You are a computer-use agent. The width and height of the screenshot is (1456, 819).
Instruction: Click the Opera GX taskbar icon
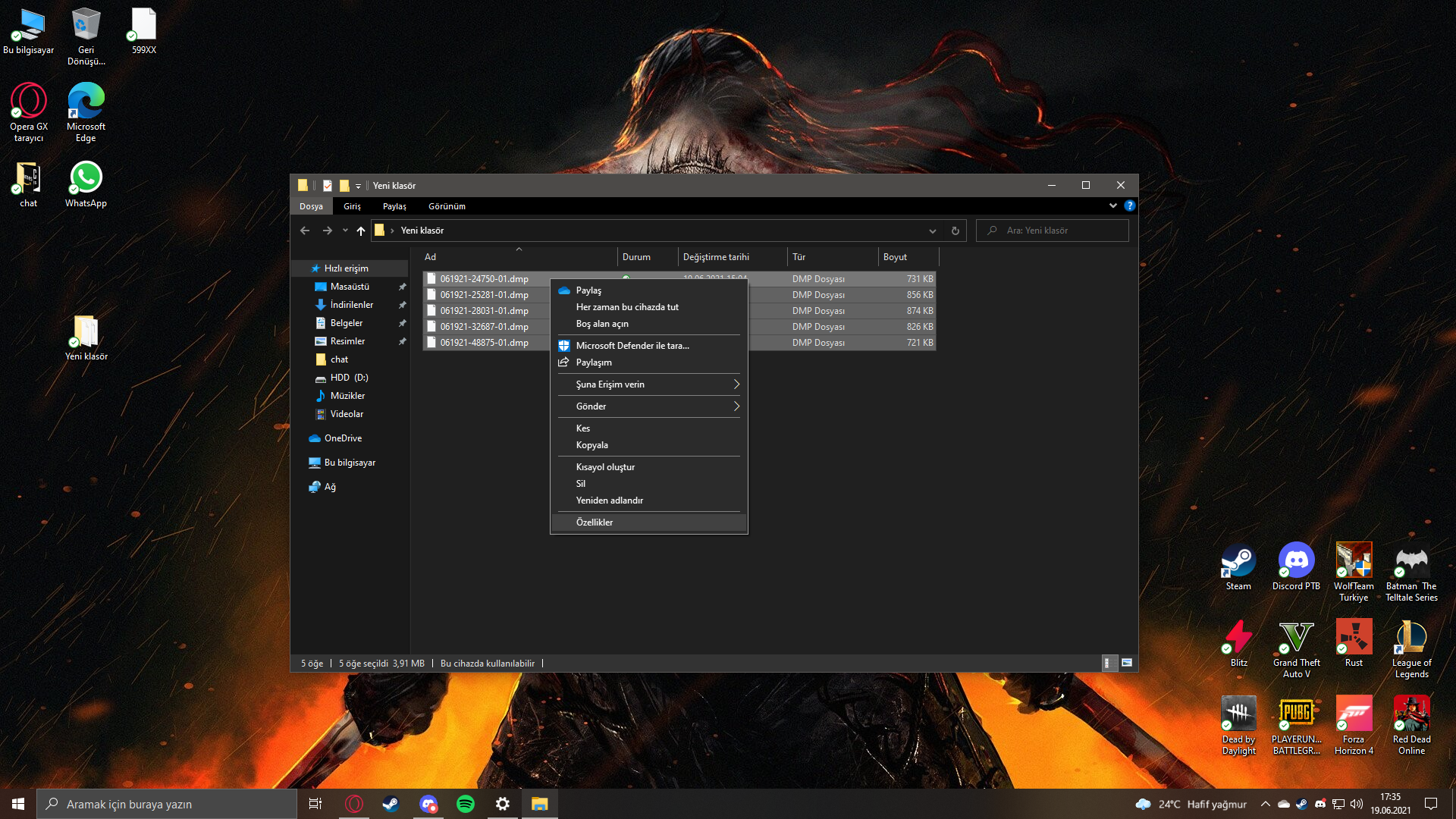pyautogui.click(x=354, y=804)
